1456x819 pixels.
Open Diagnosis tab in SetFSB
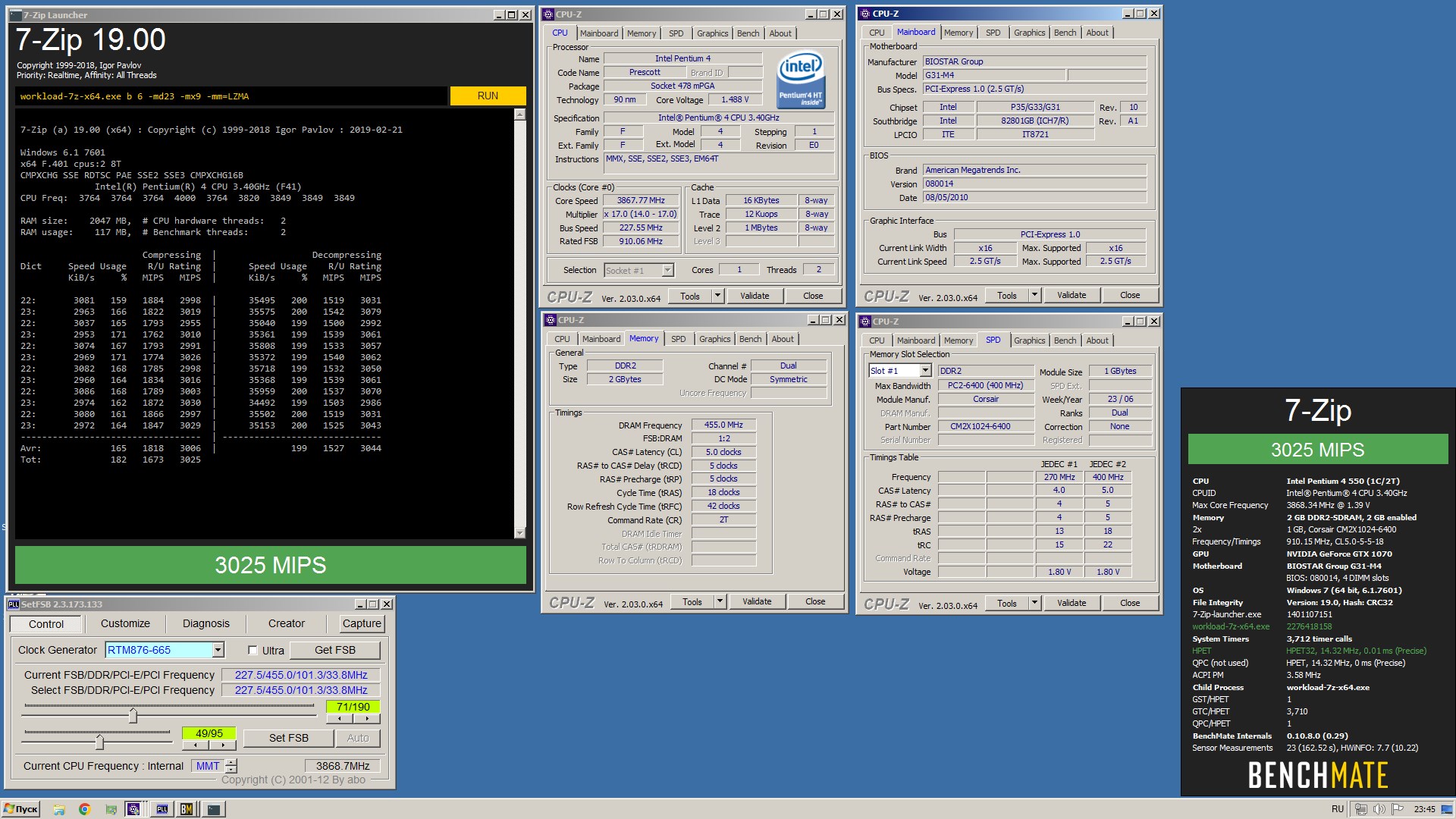pyautogui.click(x=206, y=623)
